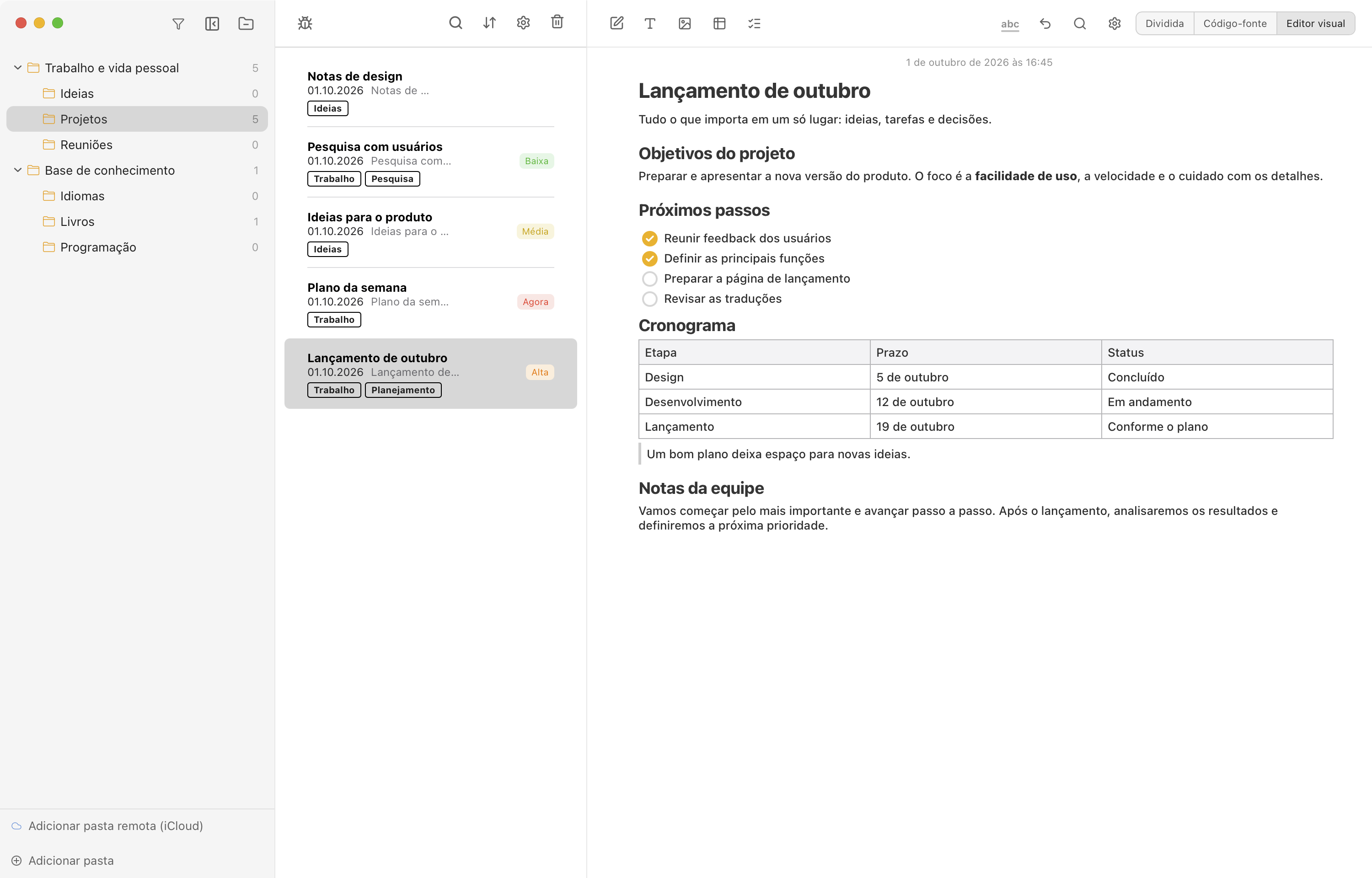Open editor settings gear icon
1372x878 pixels.
(1115, 23)
